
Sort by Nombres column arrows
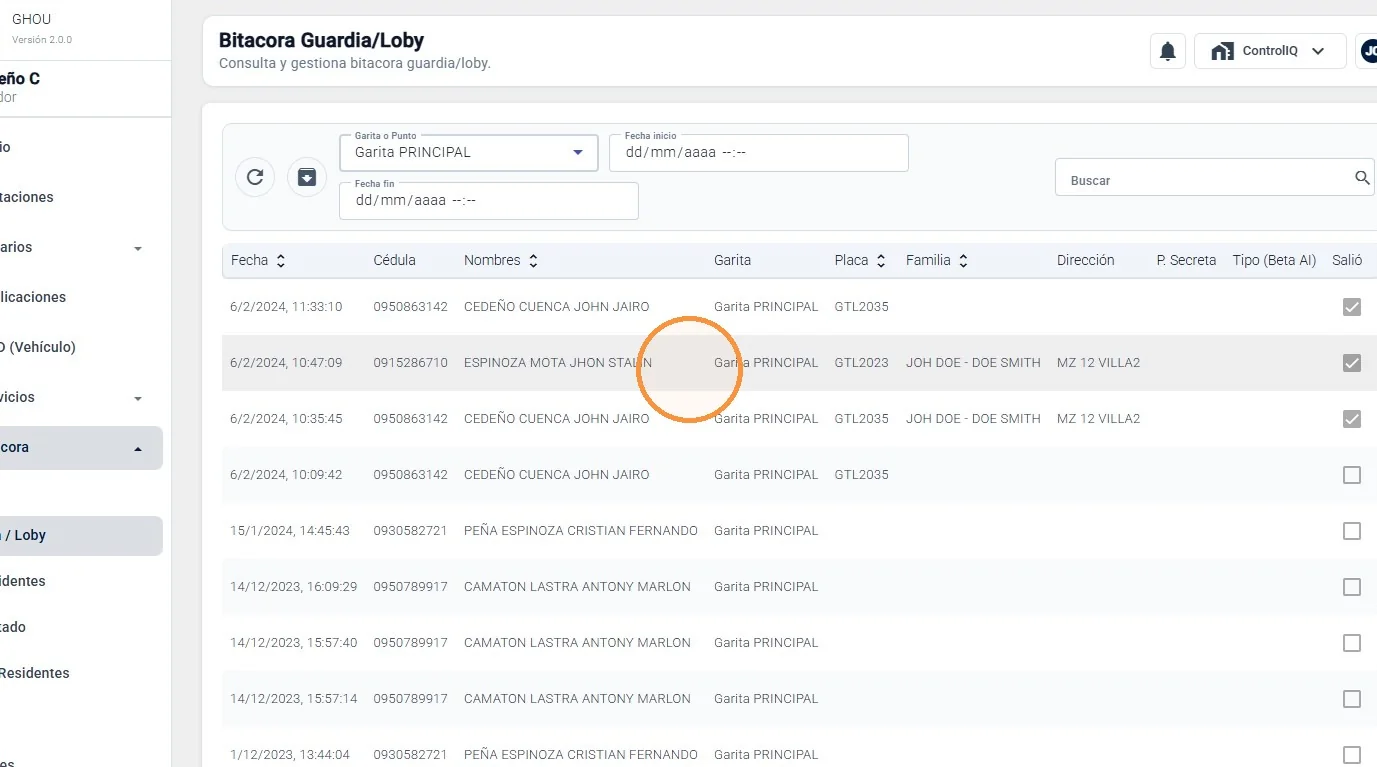tap(534, 260)
